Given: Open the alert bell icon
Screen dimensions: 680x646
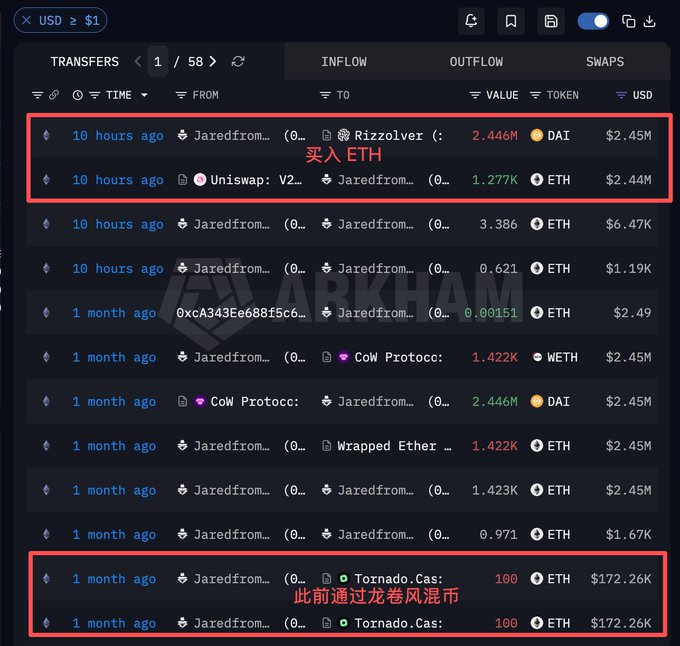Looking at the screenshot, I should 471,21.
